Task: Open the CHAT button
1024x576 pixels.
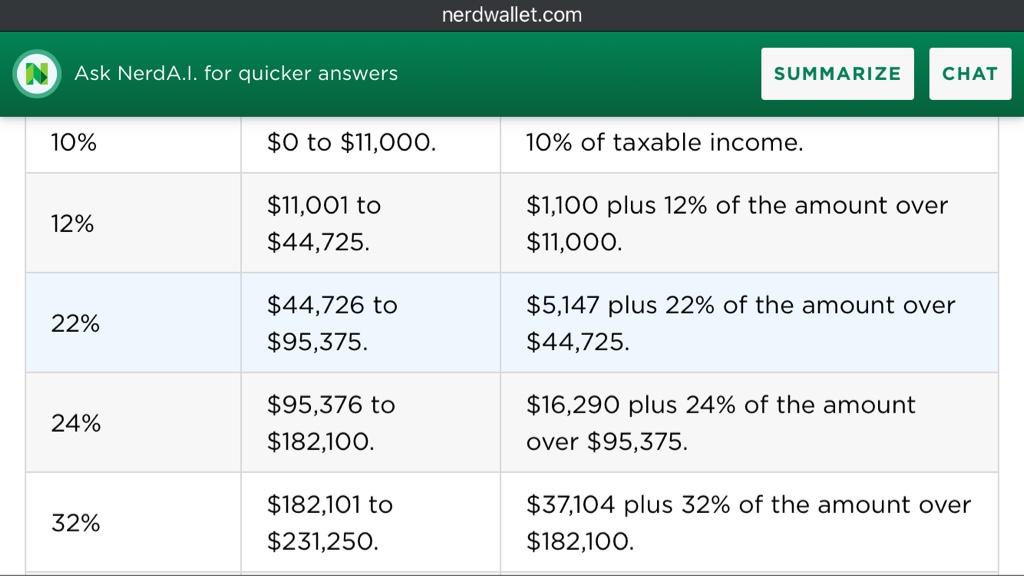Action: (970, 74)
